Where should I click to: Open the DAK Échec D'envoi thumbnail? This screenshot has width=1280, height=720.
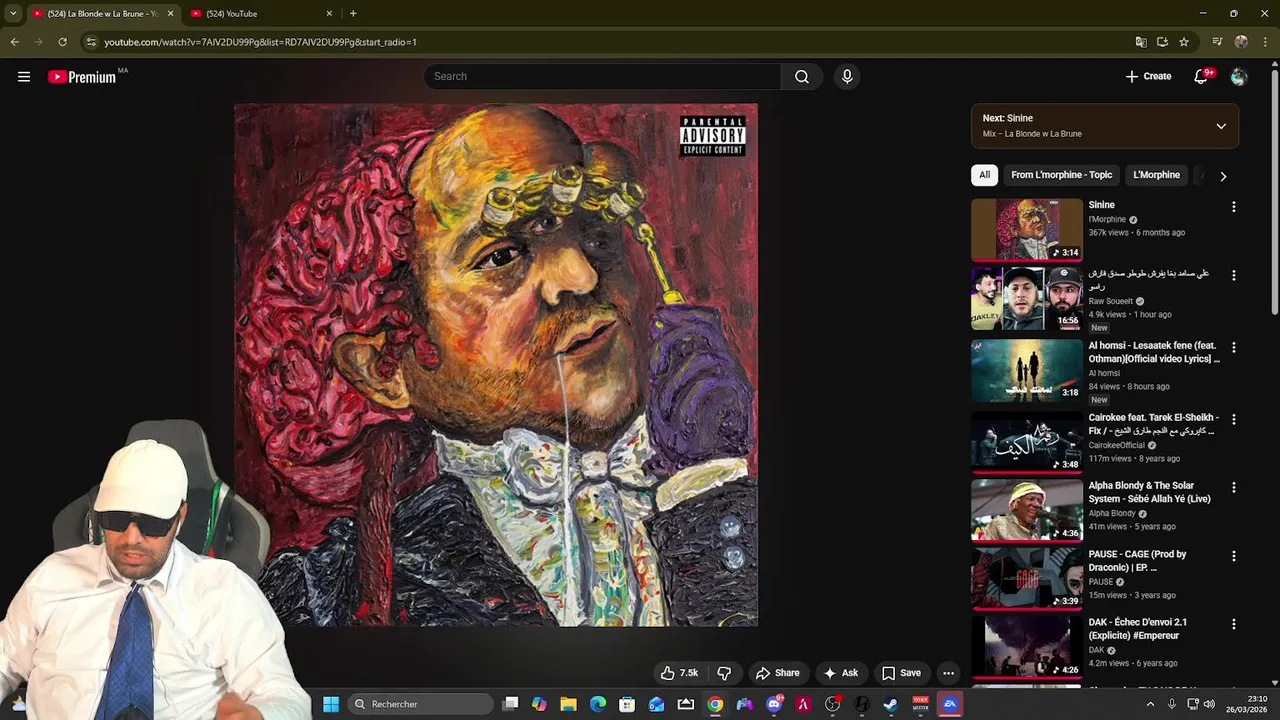[x=1026, y=647]
